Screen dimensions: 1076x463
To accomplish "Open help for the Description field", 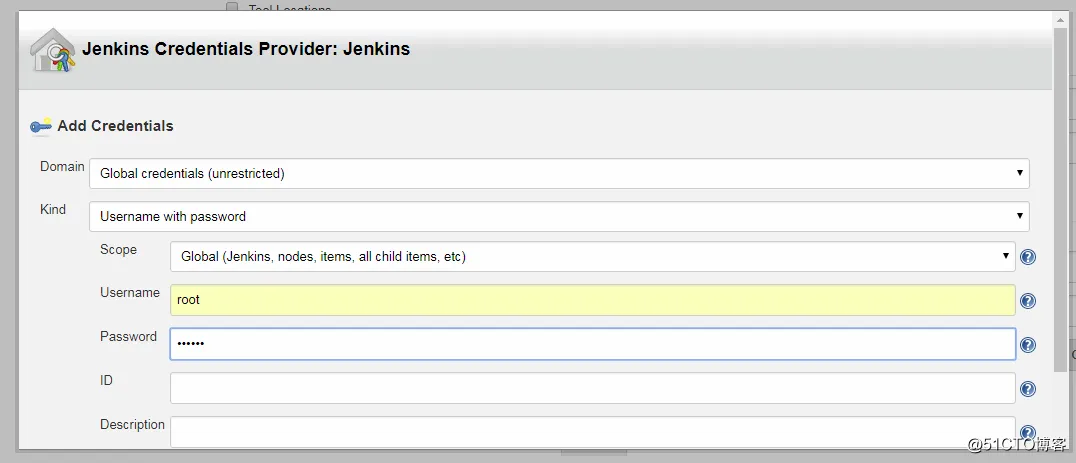I will point(1027,433).
